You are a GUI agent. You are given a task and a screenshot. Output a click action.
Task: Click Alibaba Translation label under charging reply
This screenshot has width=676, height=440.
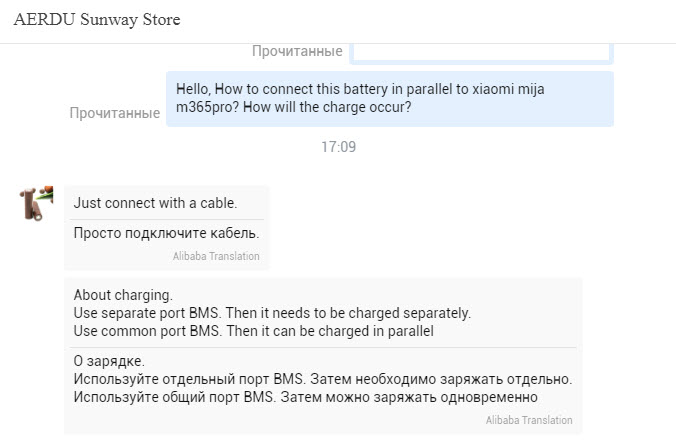[529, 420]
